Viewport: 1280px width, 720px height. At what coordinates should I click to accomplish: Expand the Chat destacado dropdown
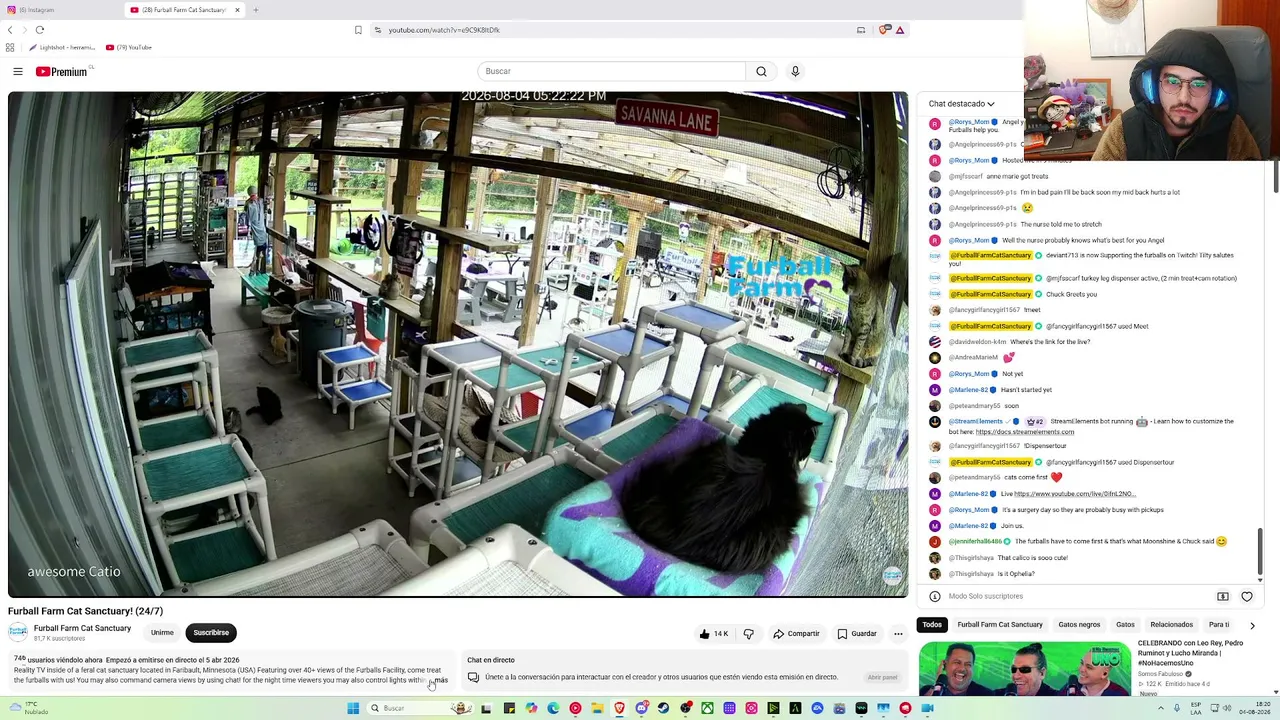(961, 104)
